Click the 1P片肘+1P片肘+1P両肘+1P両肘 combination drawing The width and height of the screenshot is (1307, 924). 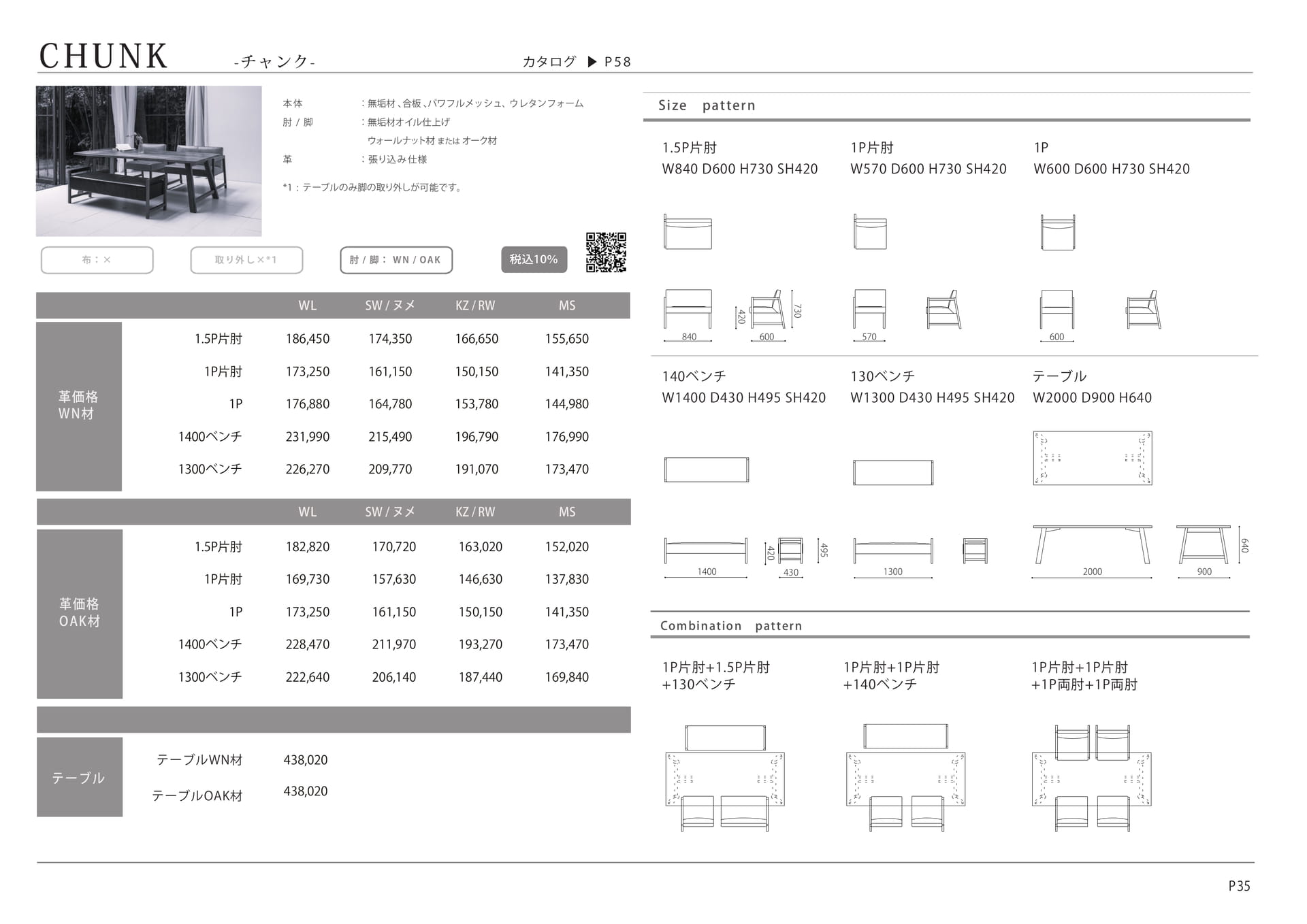point(1092,778)
